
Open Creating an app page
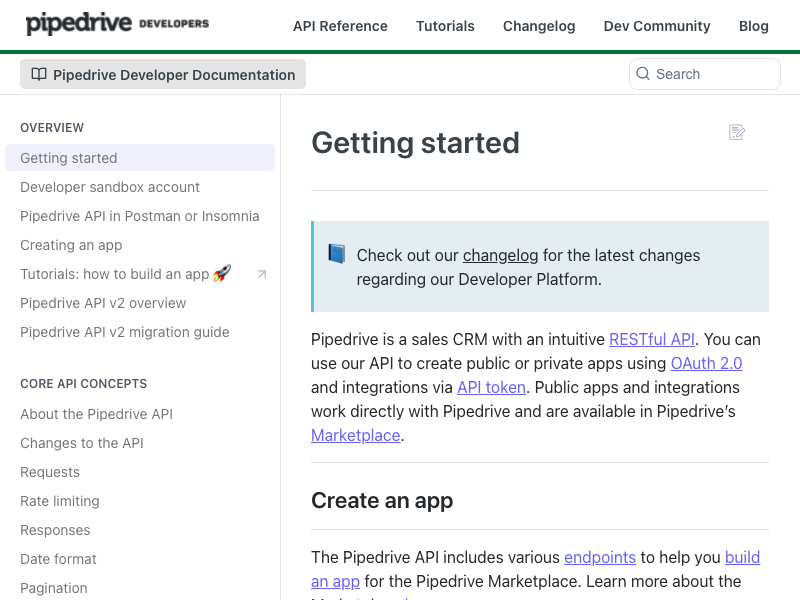tap(71, 245)
